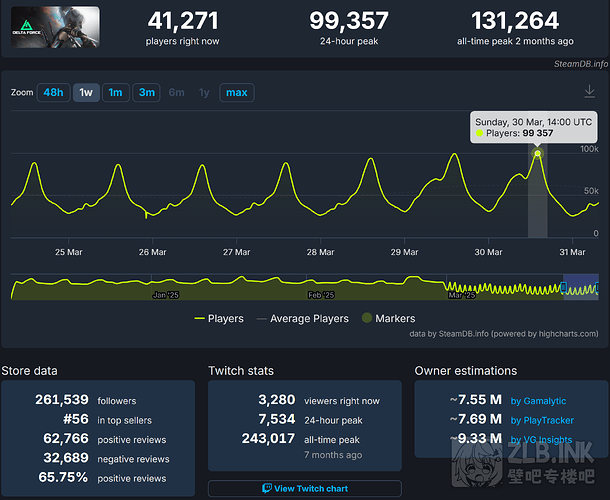
Task: Open the by VG Insights link
Action: click(x=541, y=440)
